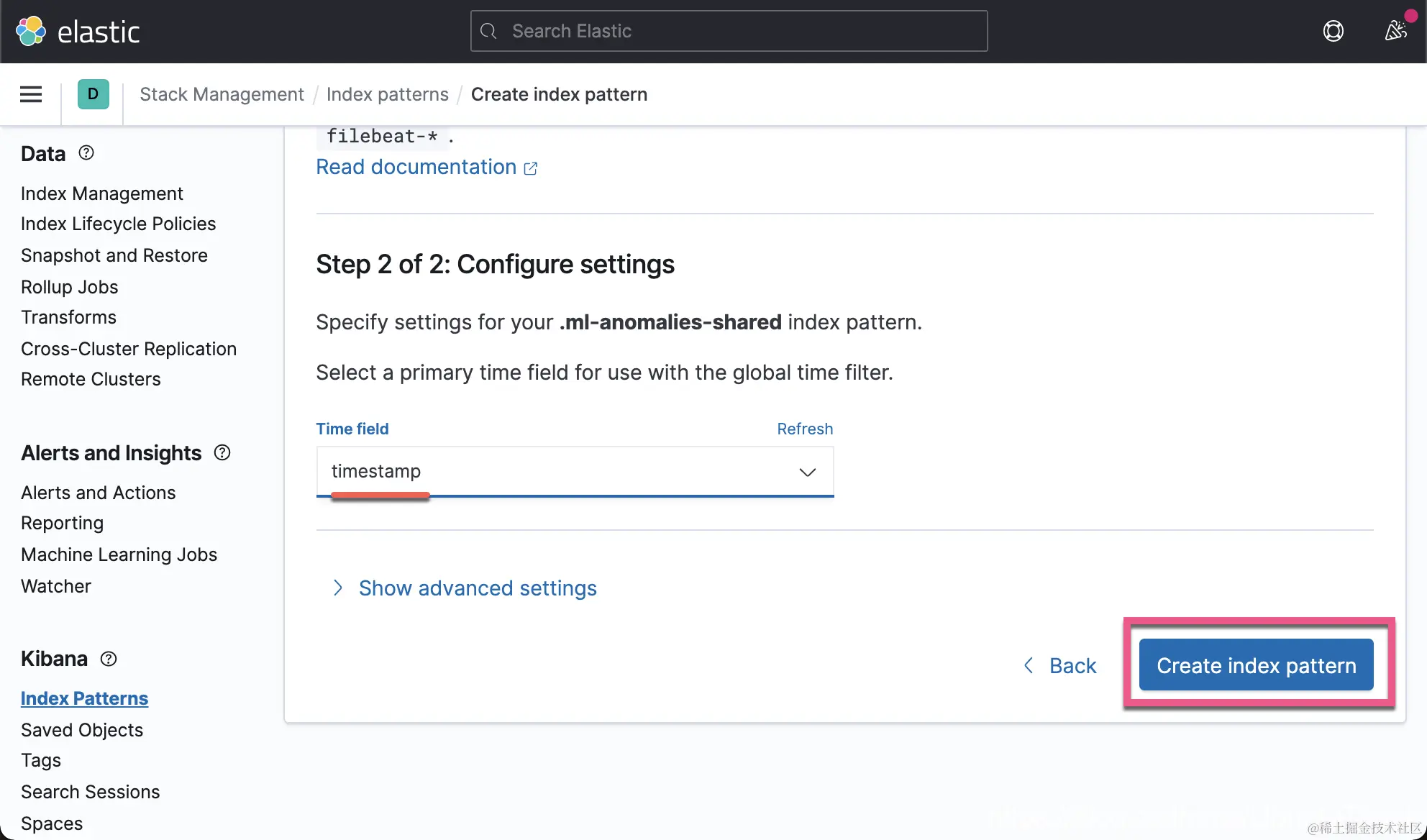Image resolution: width=1427 pixels, height=840 pixels.
Task: Navigate to Index patterns breadcrumb
Action: tap(387, 94)
